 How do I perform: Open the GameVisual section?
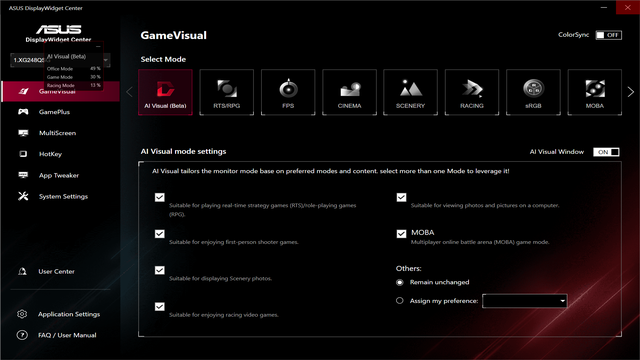[60, 91]
